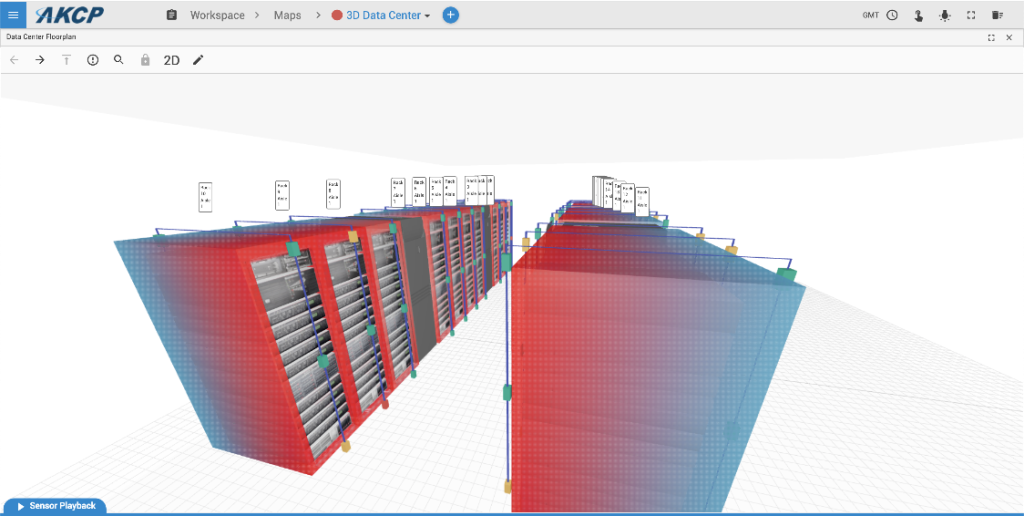
Task: Open the alert exclamation circle icon
Action: [x=93, y=60]
